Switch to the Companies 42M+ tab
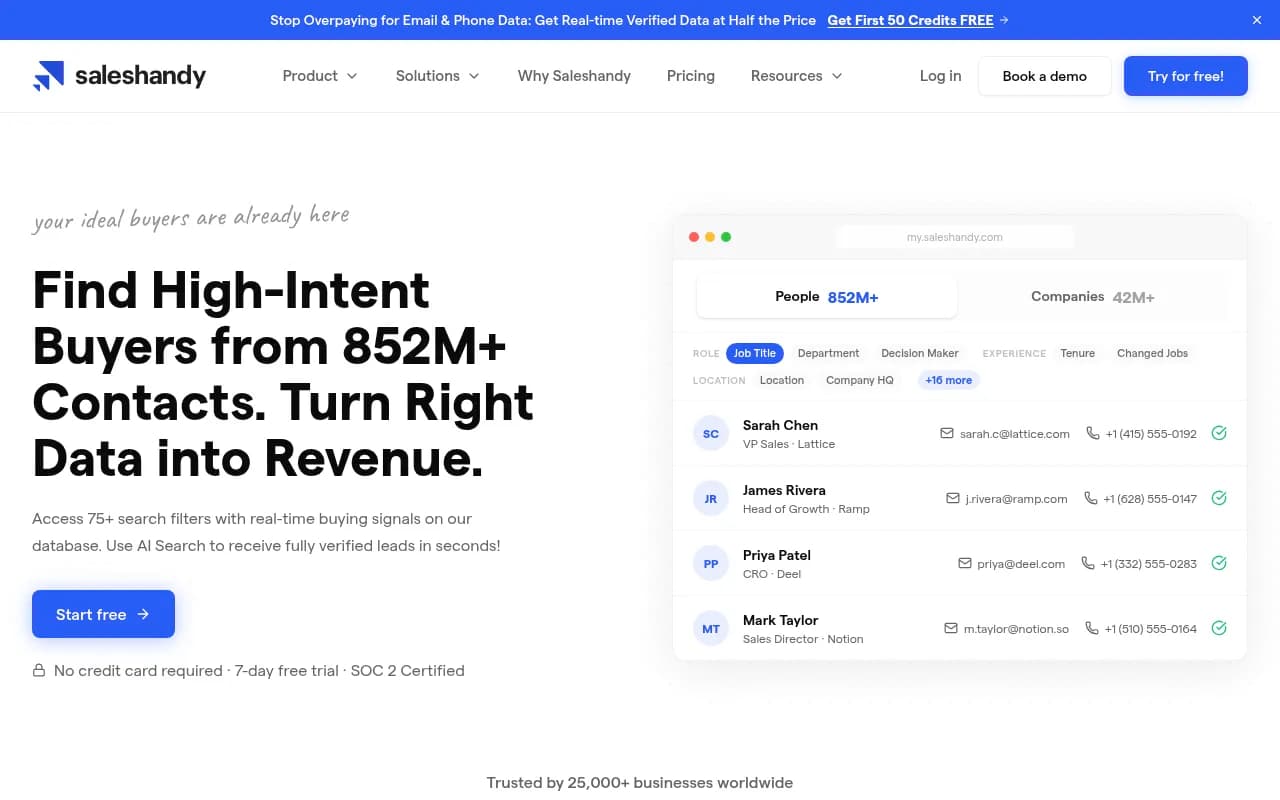Image resolution: width=1280 pixels, height=800 pixels. [1092, 297]
